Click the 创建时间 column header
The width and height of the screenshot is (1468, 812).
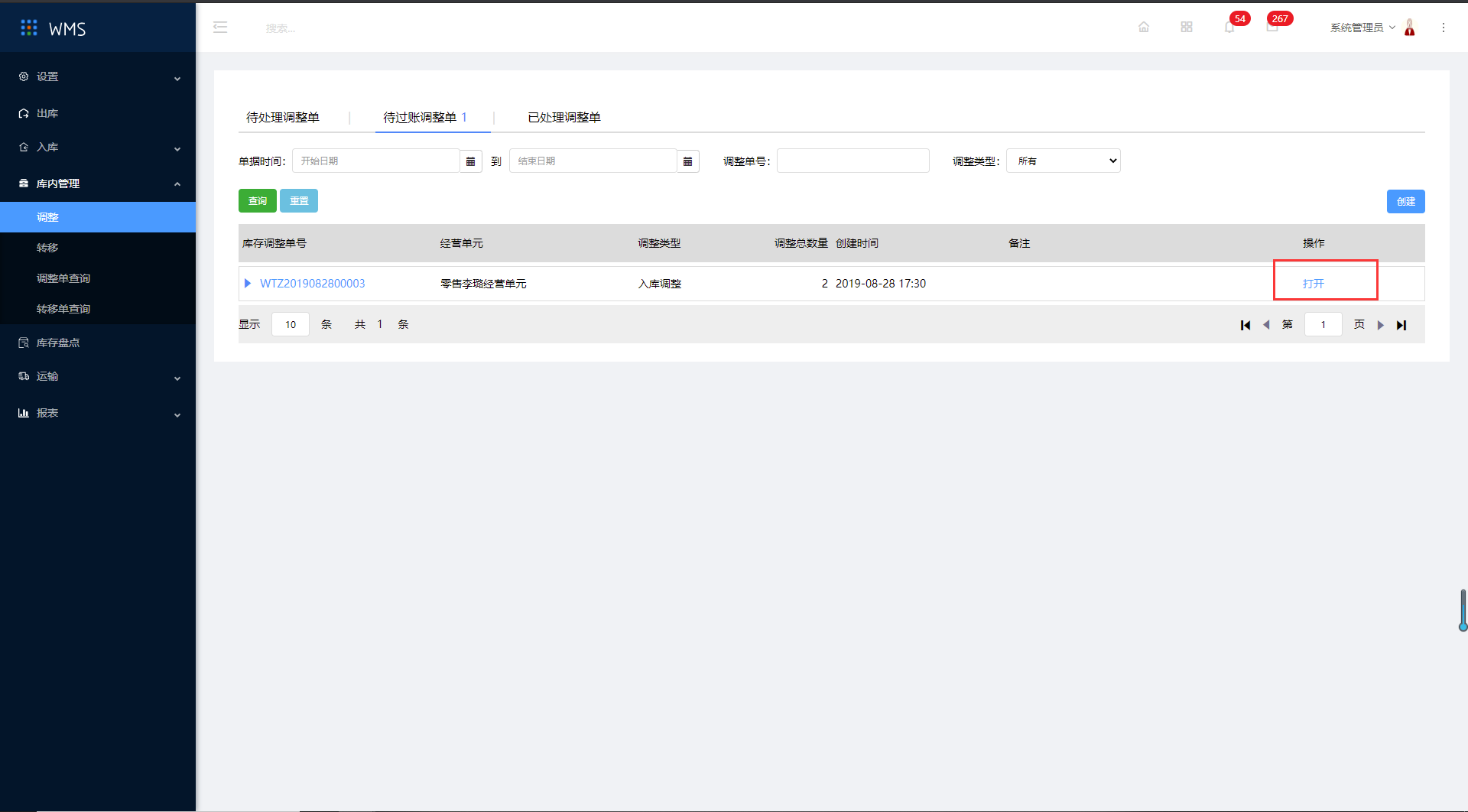click(857, 243)
